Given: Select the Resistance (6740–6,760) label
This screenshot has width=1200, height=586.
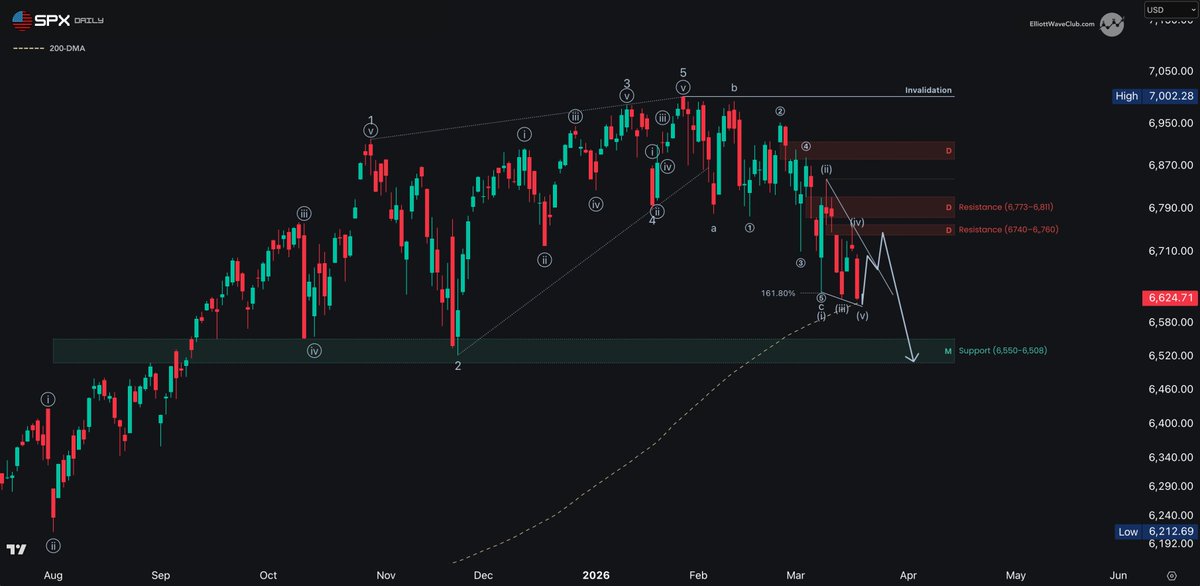Looking at the screenshot, I should pyautogui.click(x=1008, y=230).
